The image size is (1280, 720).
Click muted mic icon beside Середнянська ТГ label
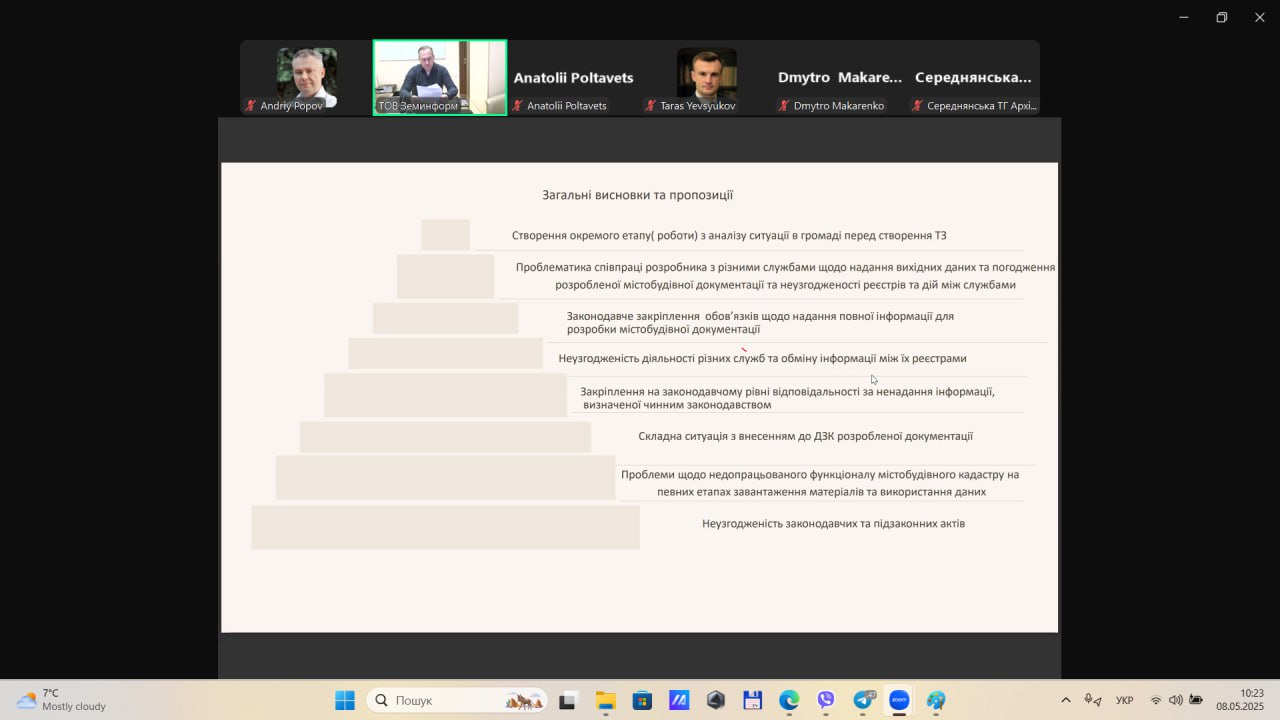[x=917, y=106]
